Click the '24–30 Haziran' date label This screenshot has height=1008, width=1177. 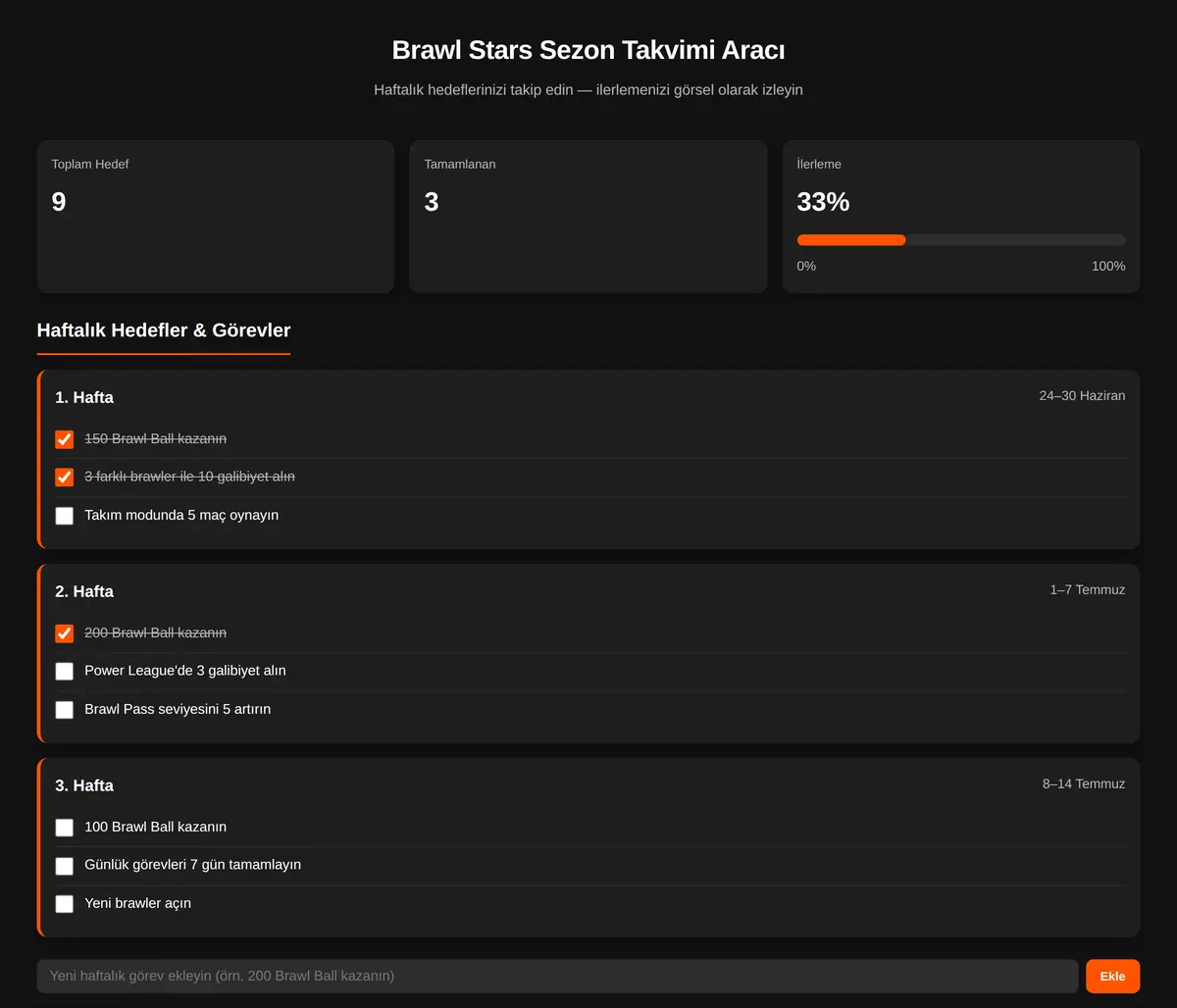[1083, 396]
